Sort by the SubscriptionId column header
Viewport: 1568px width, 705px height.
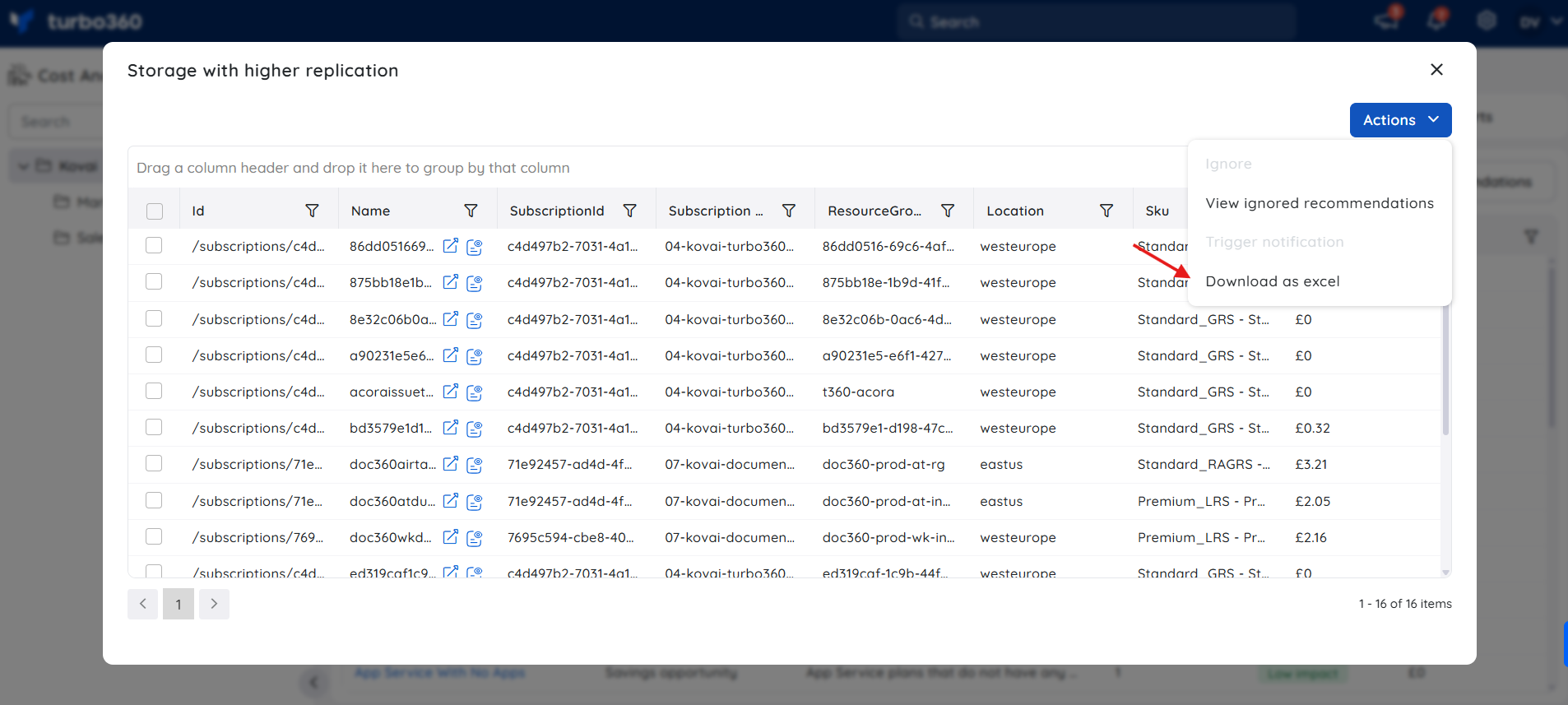tap(557, 211)
